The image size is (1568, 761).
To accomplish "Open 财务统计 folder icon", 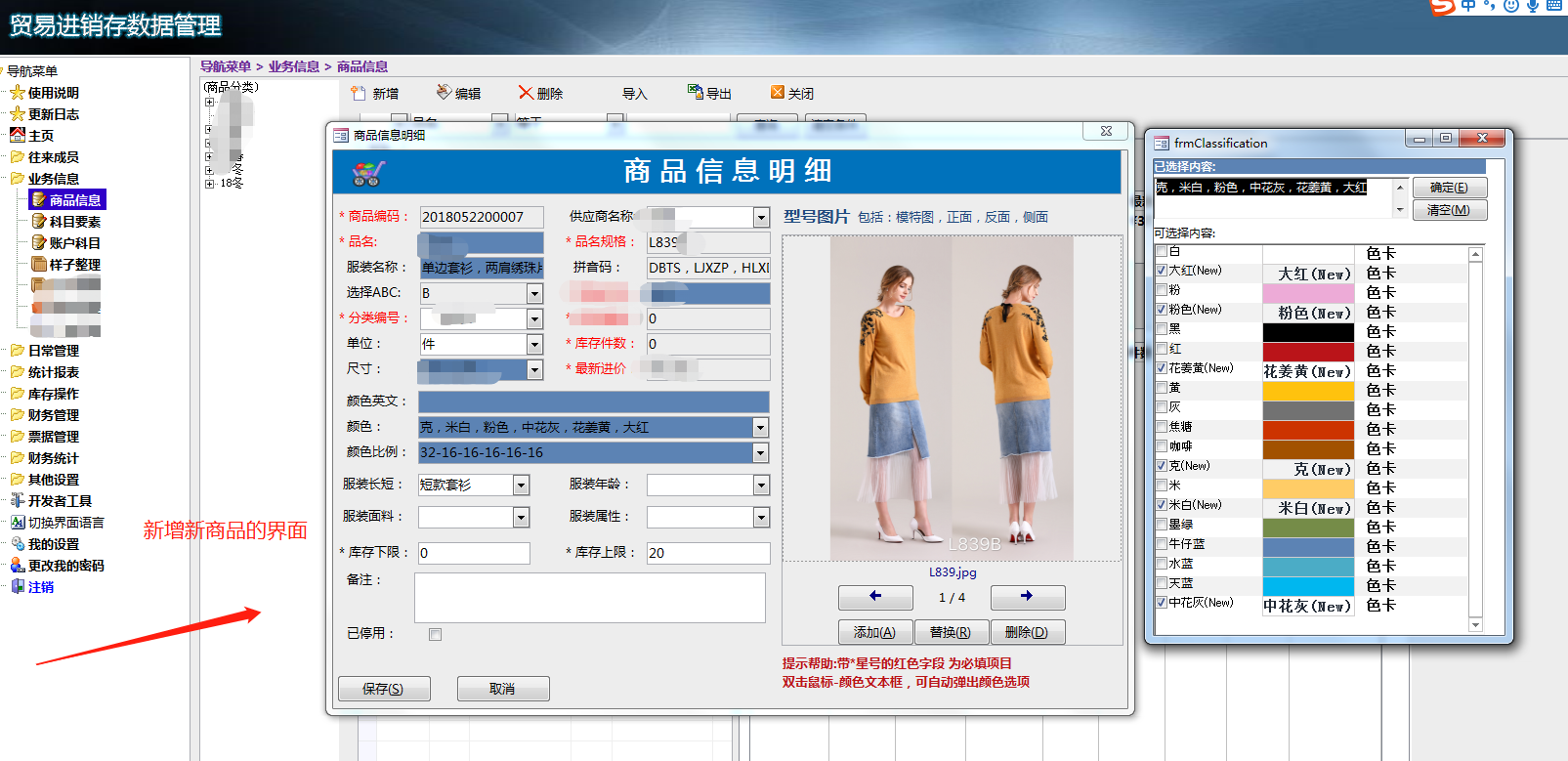I will (18, 457).
